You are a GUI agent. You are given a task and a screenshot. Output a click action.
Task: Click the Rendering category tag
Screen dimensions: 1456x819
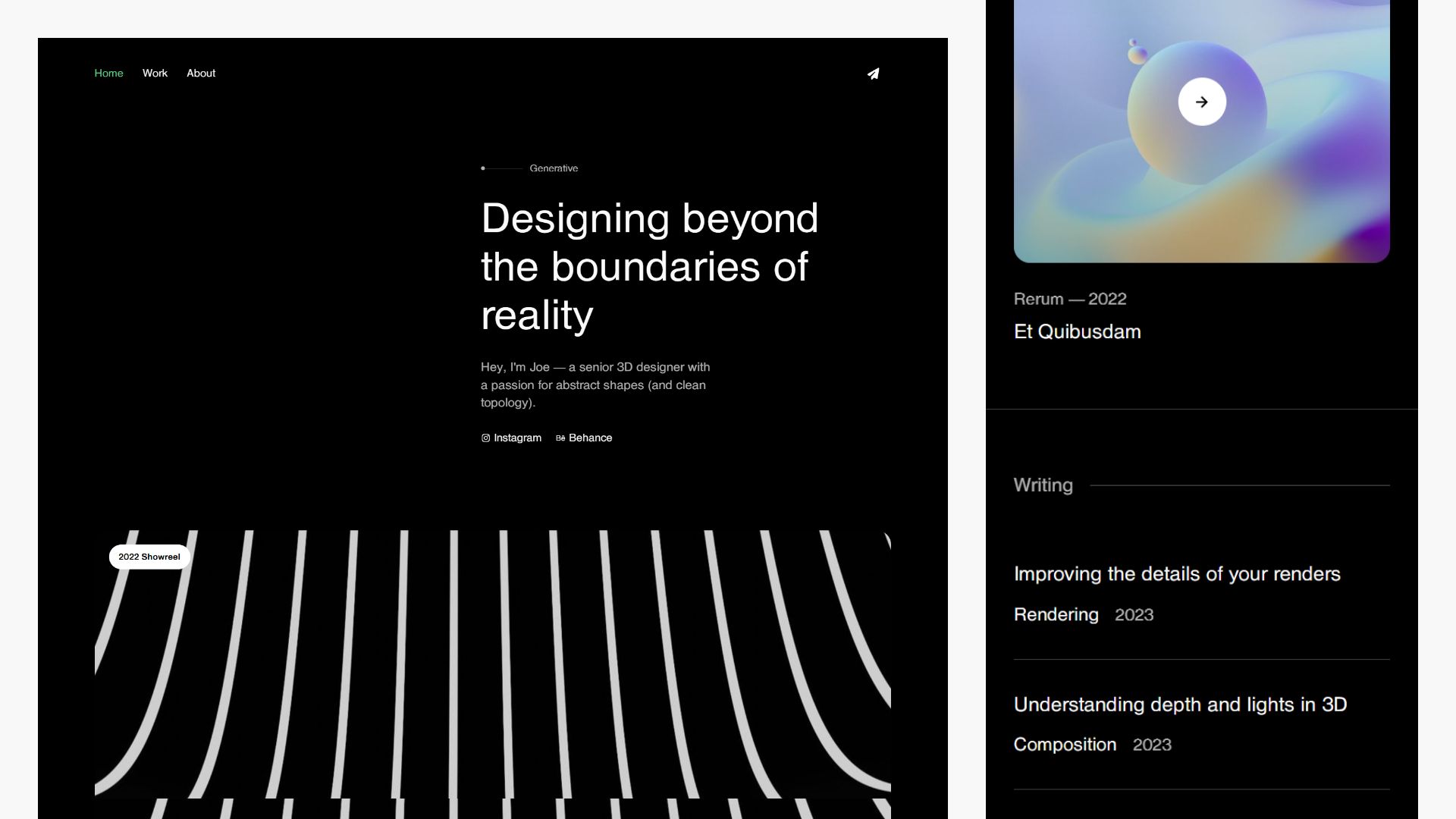coord(1056,614)
